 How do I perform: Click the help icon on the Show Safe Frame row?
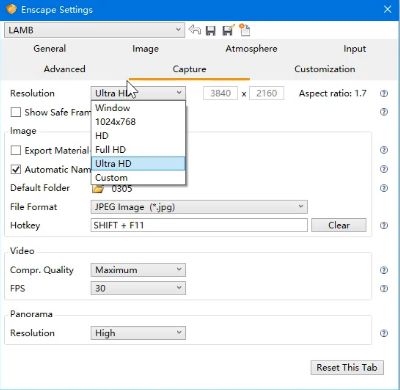(384, 112)
